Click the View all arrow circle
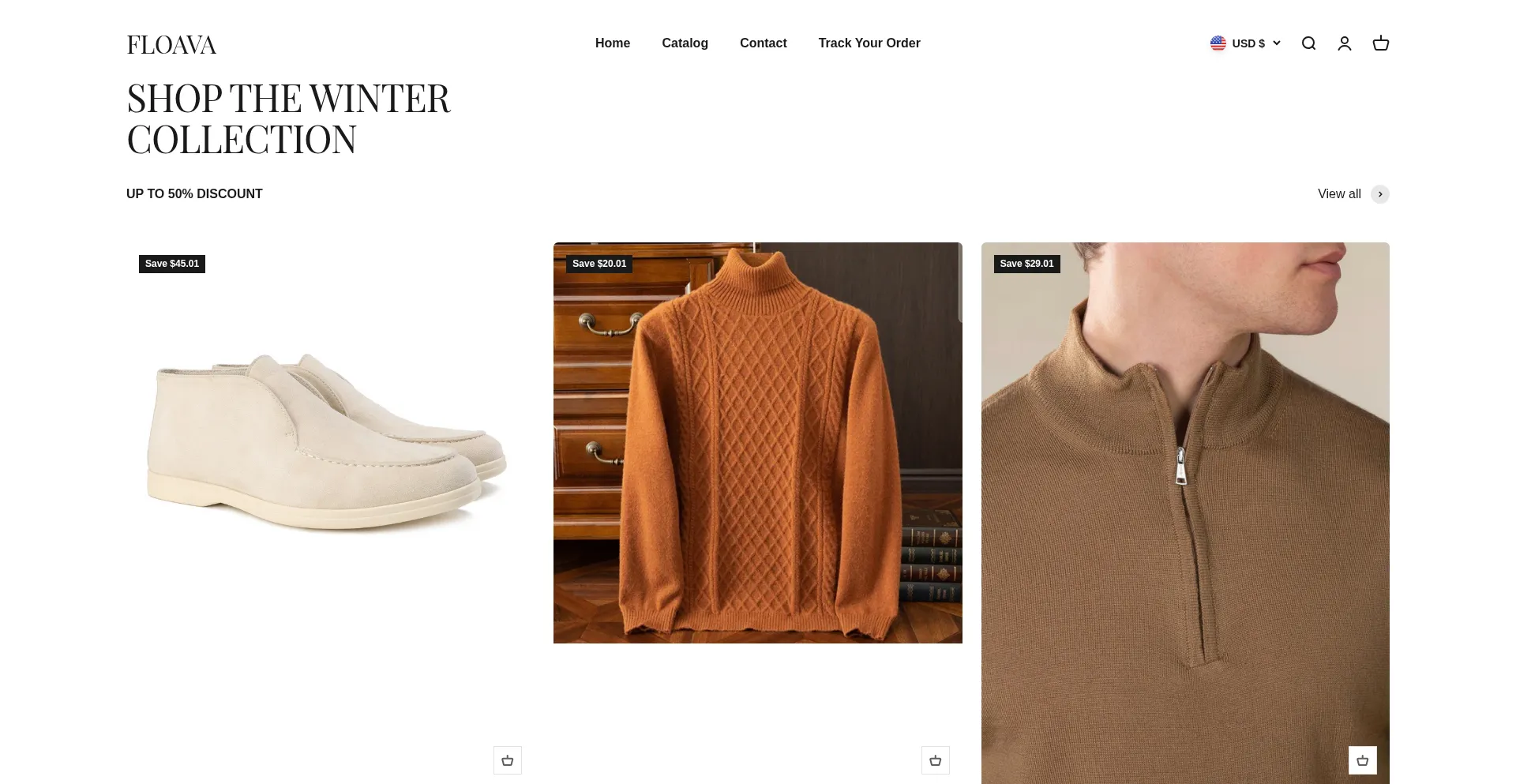 [x=1380, y=194]
